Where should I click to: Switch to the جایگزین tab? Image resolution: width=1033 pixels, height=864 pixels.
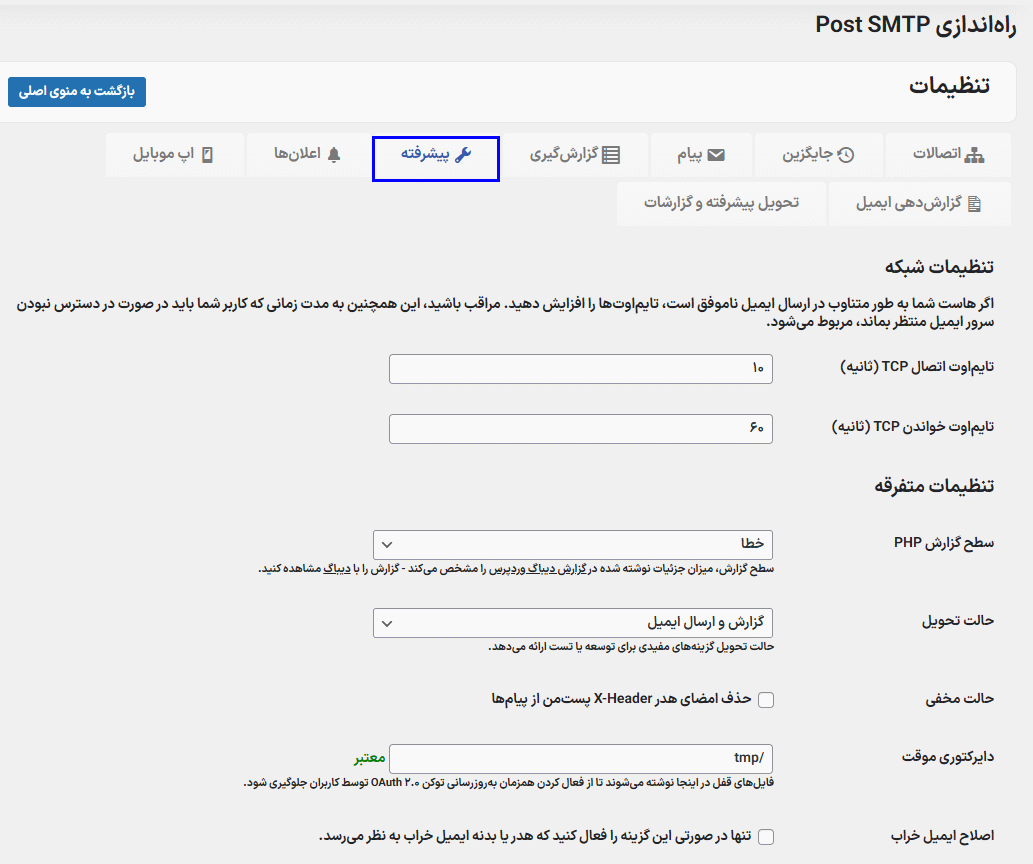[x=818, y=157]
